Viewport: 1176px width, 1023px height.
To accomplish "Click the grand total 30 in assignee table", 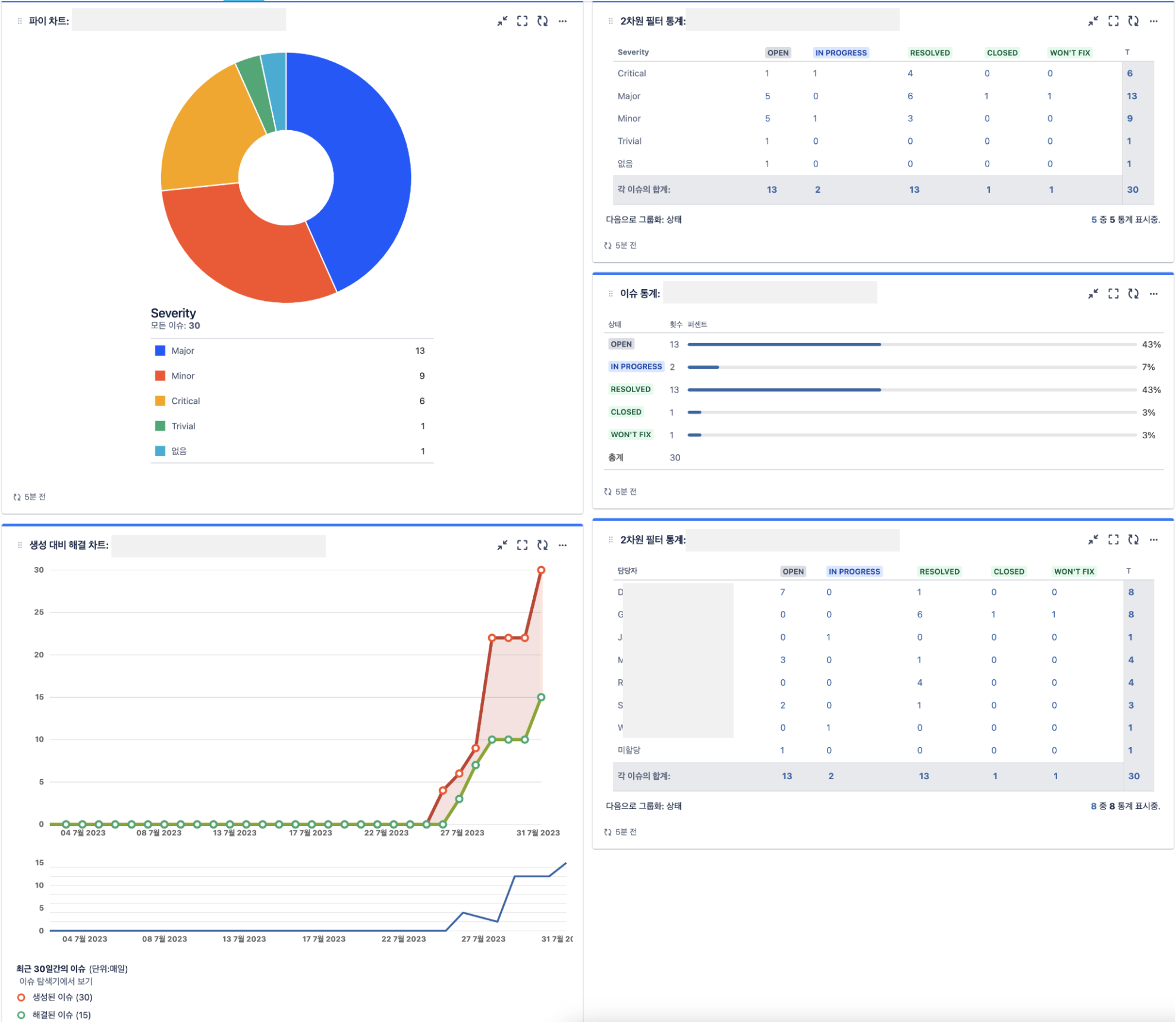I will (x=1134, y=776).
